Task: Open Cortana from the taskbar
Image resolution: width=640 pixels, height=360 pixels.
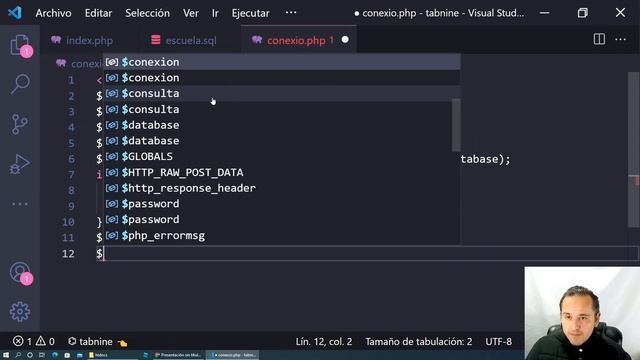Action: coord(30,355)
